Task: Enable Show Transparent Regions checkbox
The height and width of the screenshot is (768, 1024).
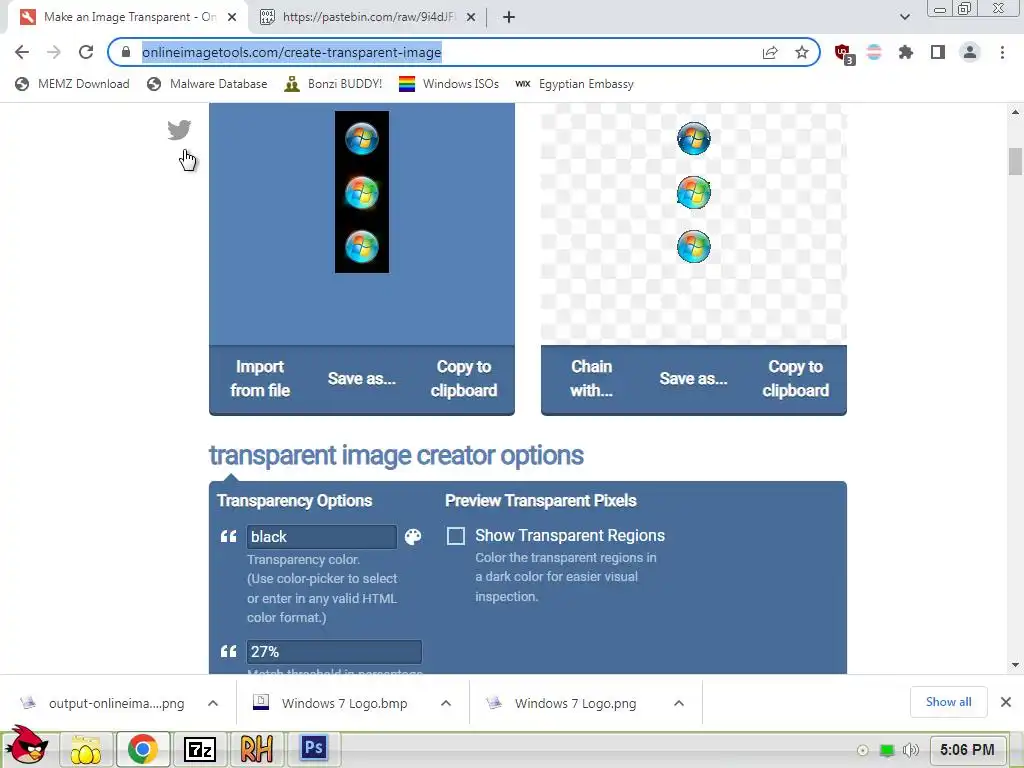Action: [x=456, y=536]
